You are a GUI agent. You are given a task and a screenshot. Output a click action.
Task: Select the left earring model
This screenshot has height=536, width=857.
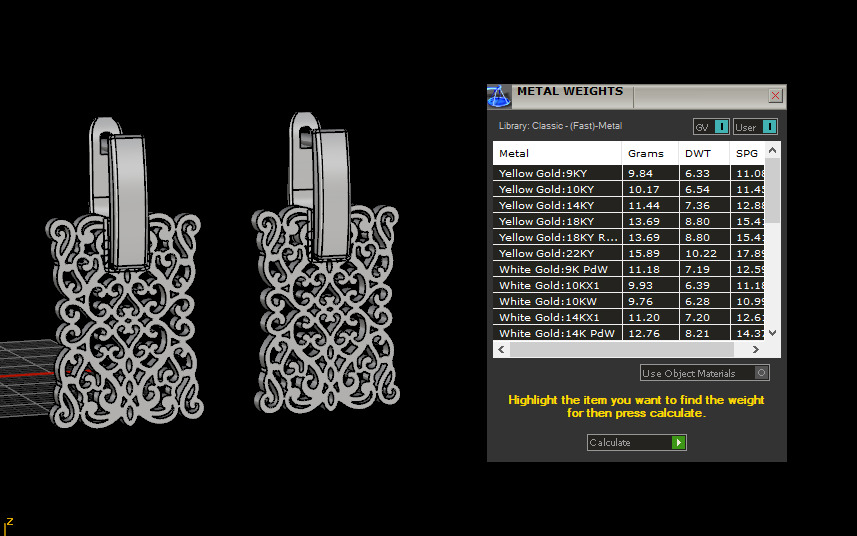tap(125, 272)
